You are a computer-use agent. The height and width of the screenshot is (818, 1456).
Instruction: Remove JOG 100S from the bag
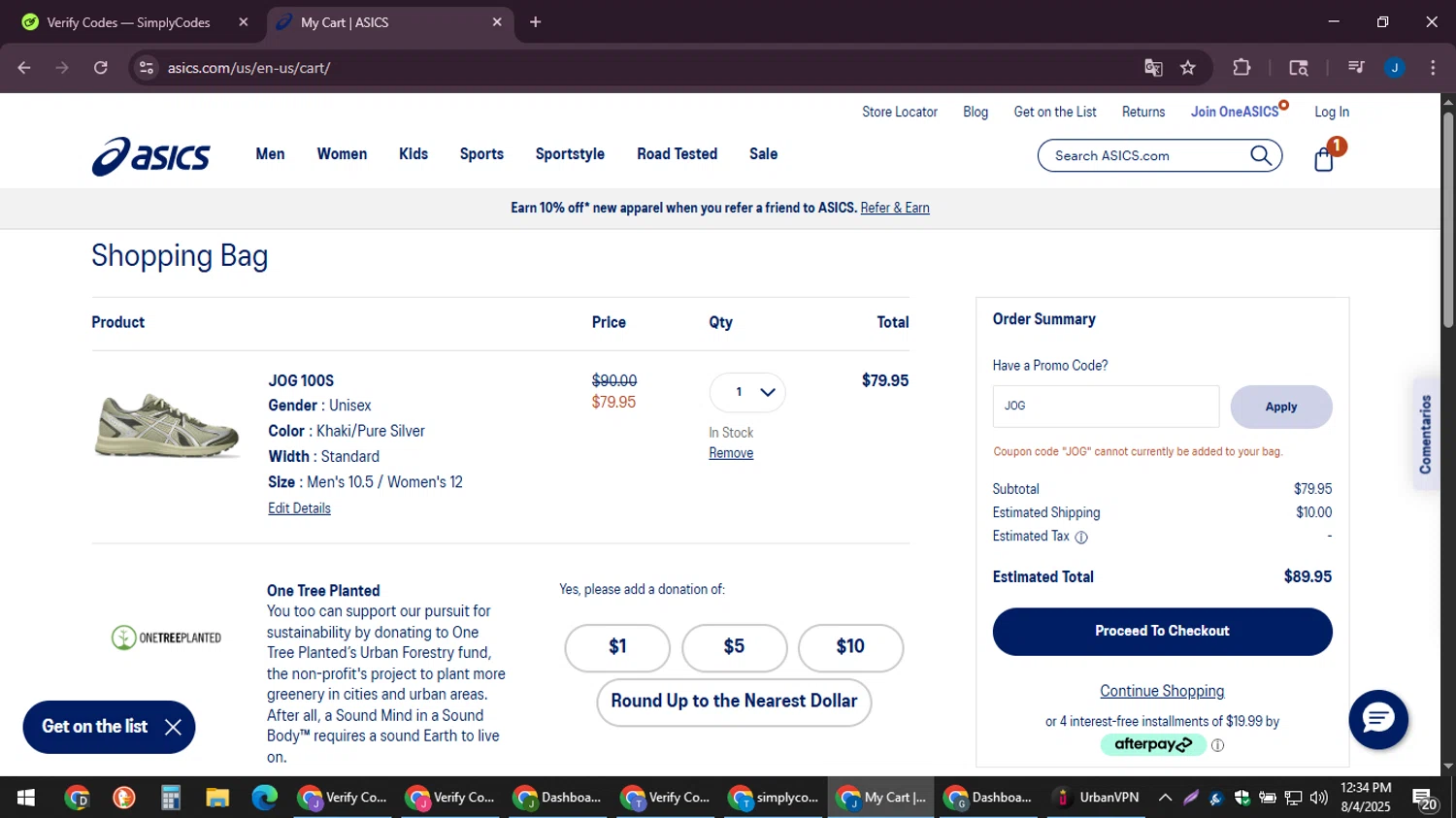(x=731, y=453)
